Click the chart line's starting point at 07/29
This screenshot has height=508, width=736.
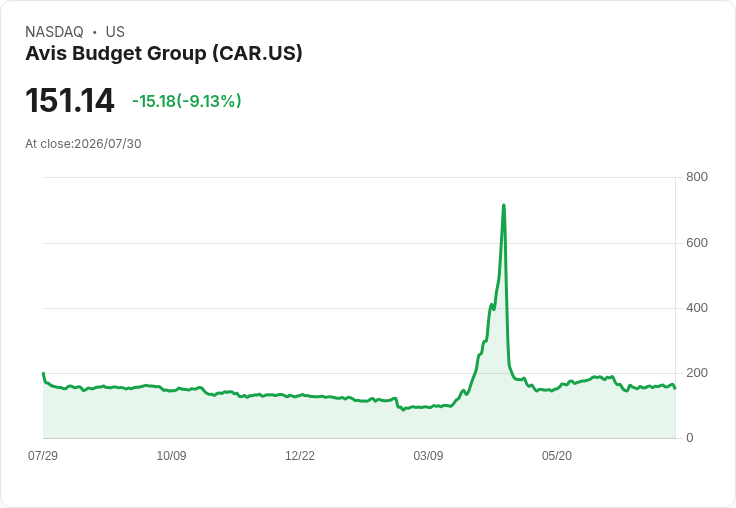click(44, 374)
